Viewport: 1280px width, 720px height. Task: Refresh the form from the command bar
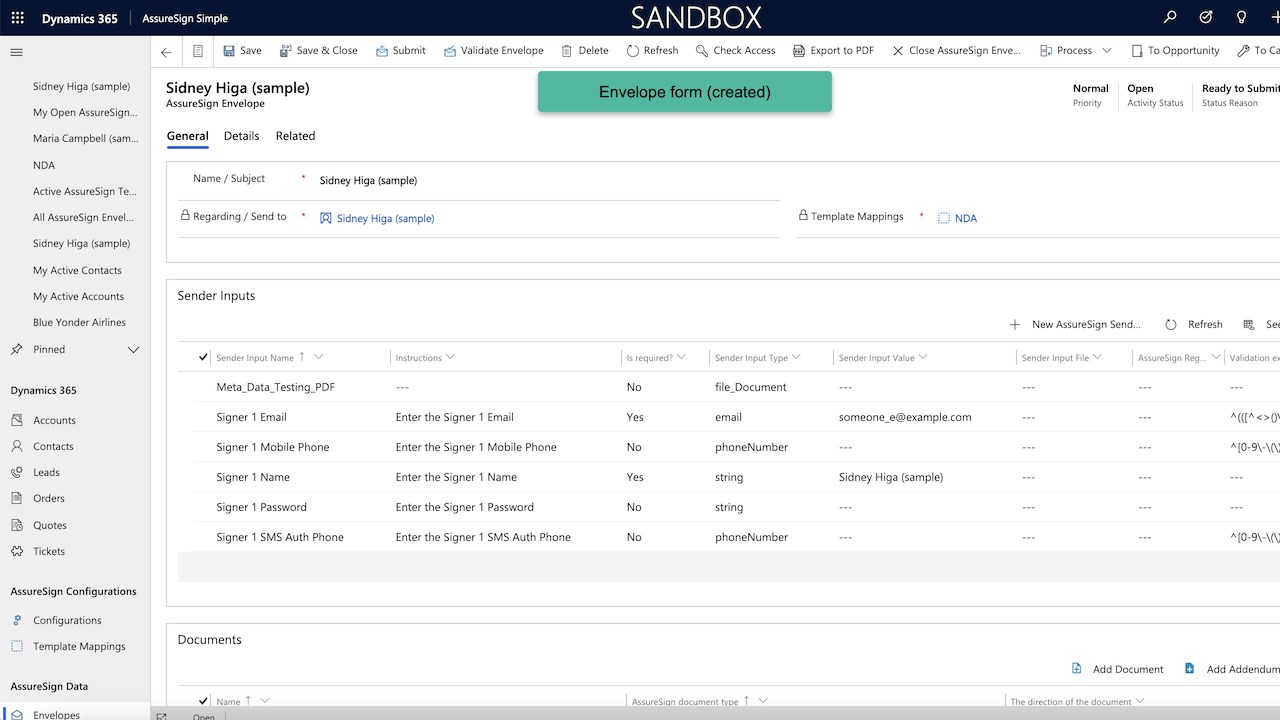click(x=653, y=51)
